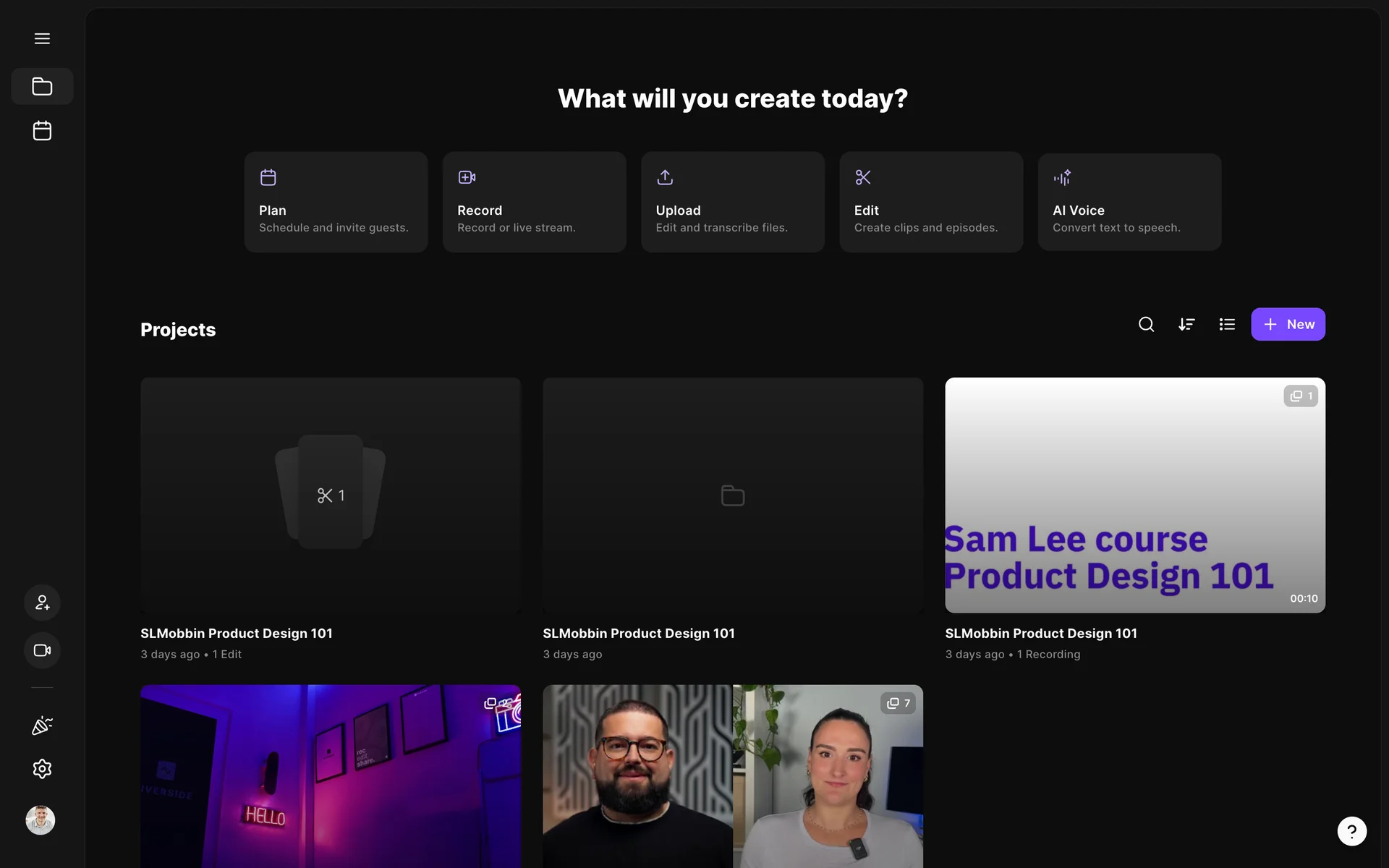Select the Record card
Image resolution: width=1389 pixels, height=868 pixels.
[x=534, y=202]
